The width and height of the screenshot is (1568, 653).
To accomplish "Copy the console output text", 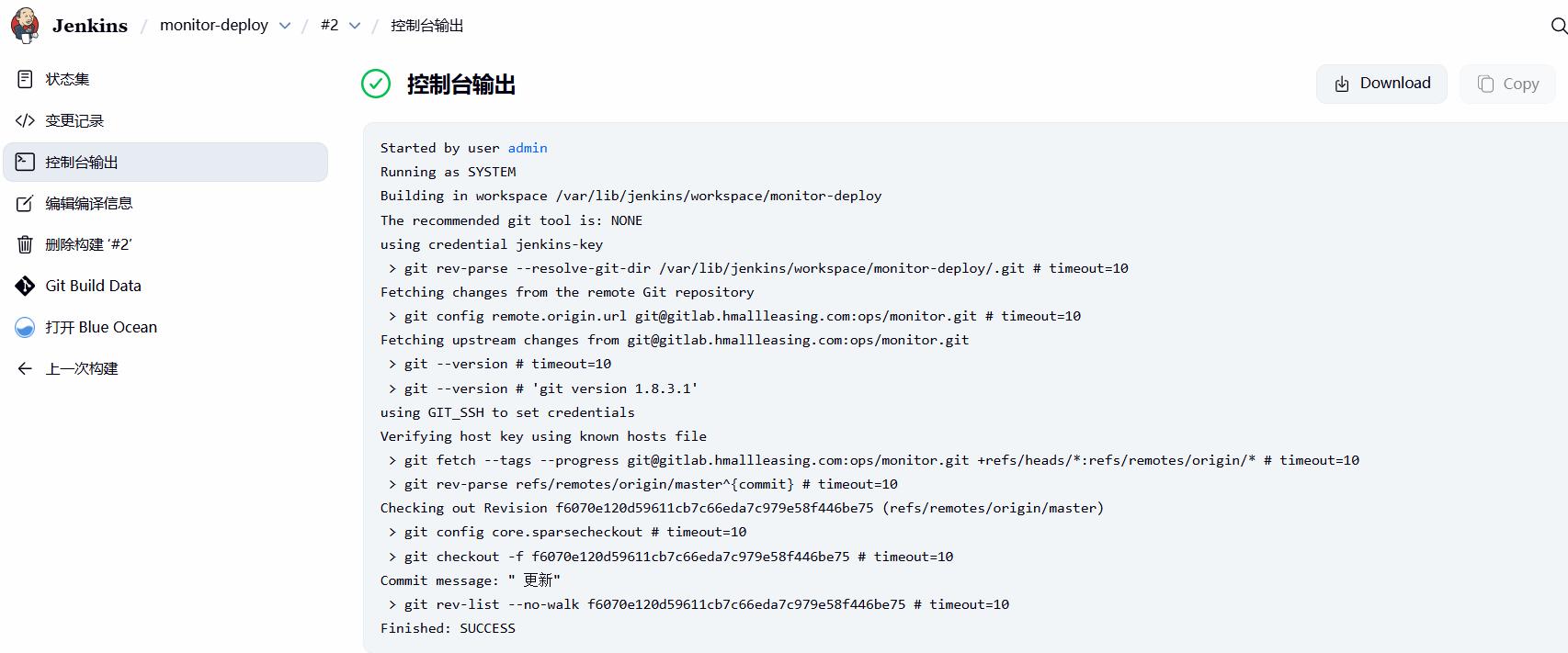I will (x=1507, y=84).
